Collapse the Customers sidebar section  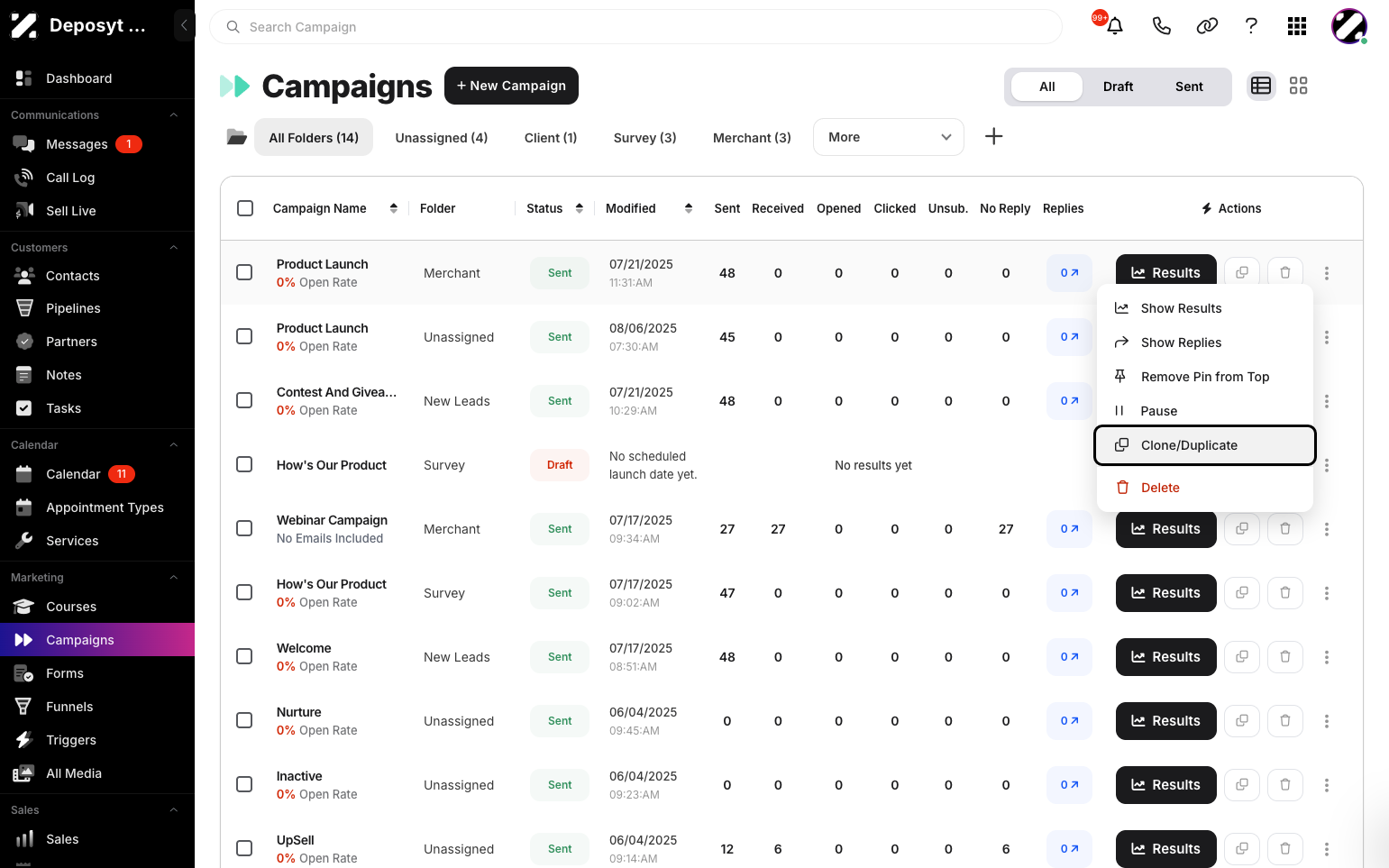click(x=174, y=248)
